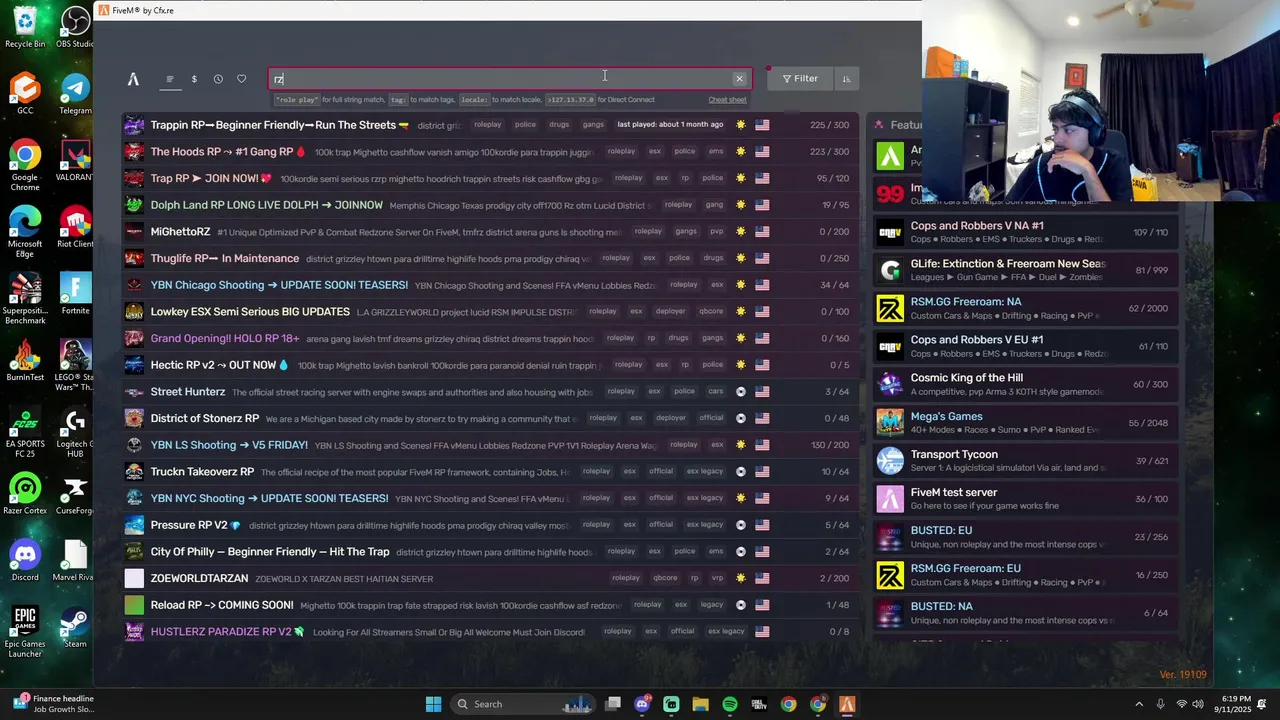Screen dimensions: 1280x720
Task: Open the Cheat sheet link
Action: coord(727,100)
